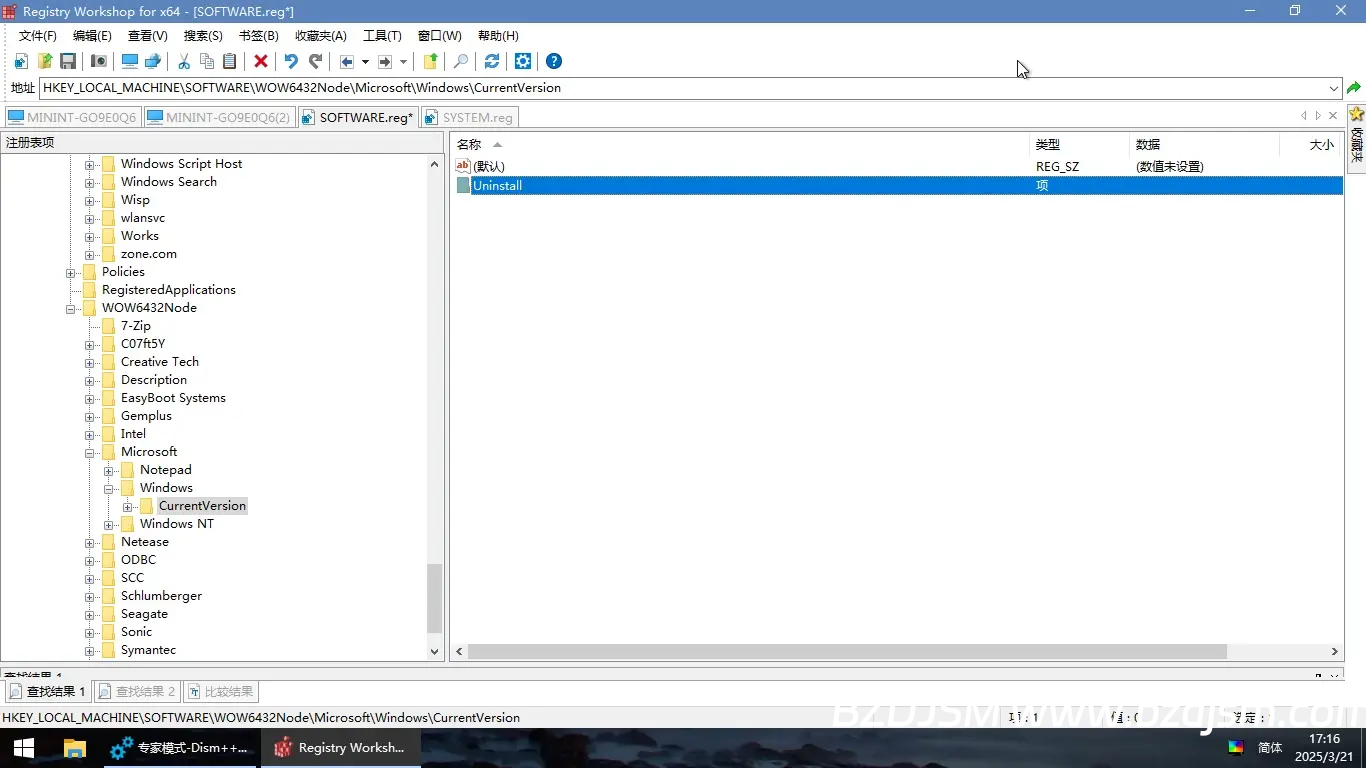This screenshot has height=768, width=1366.
Task: Open the 编辑(E) menu
Action: 92,36
